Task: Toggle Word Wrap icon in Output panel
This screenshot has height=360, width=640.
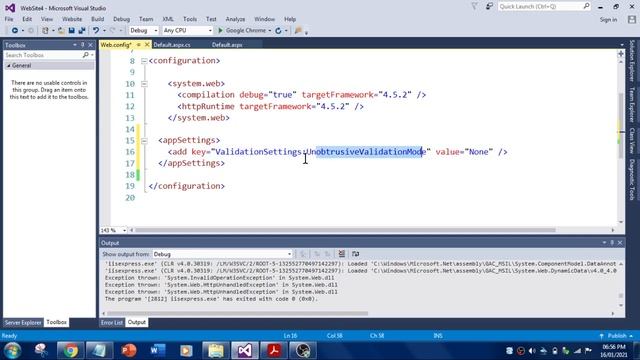Action: (x=356, y=254)
